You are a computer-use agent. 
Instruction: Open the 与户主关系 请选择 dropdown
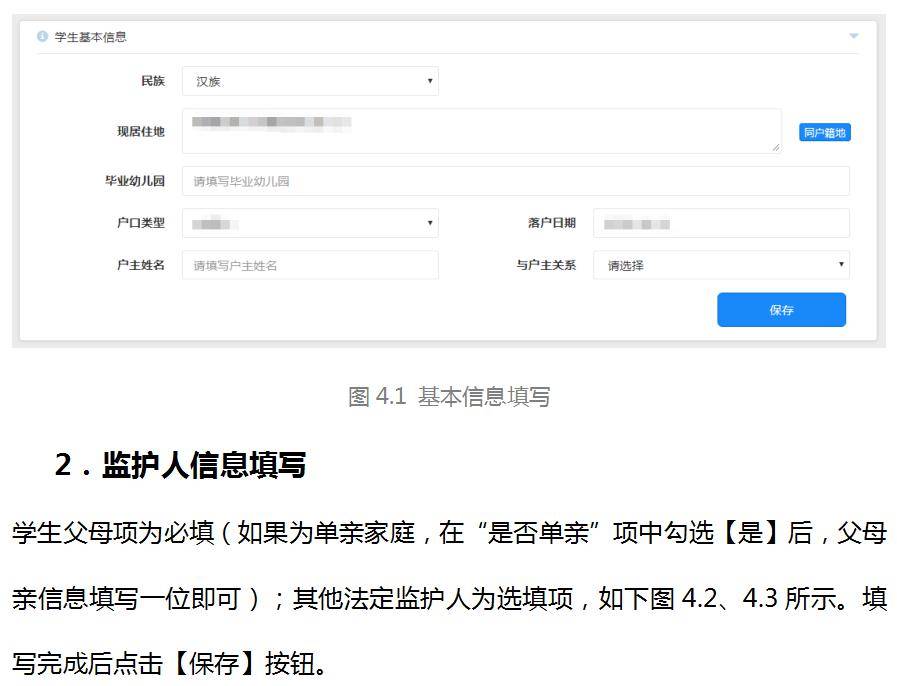point(720,265)
